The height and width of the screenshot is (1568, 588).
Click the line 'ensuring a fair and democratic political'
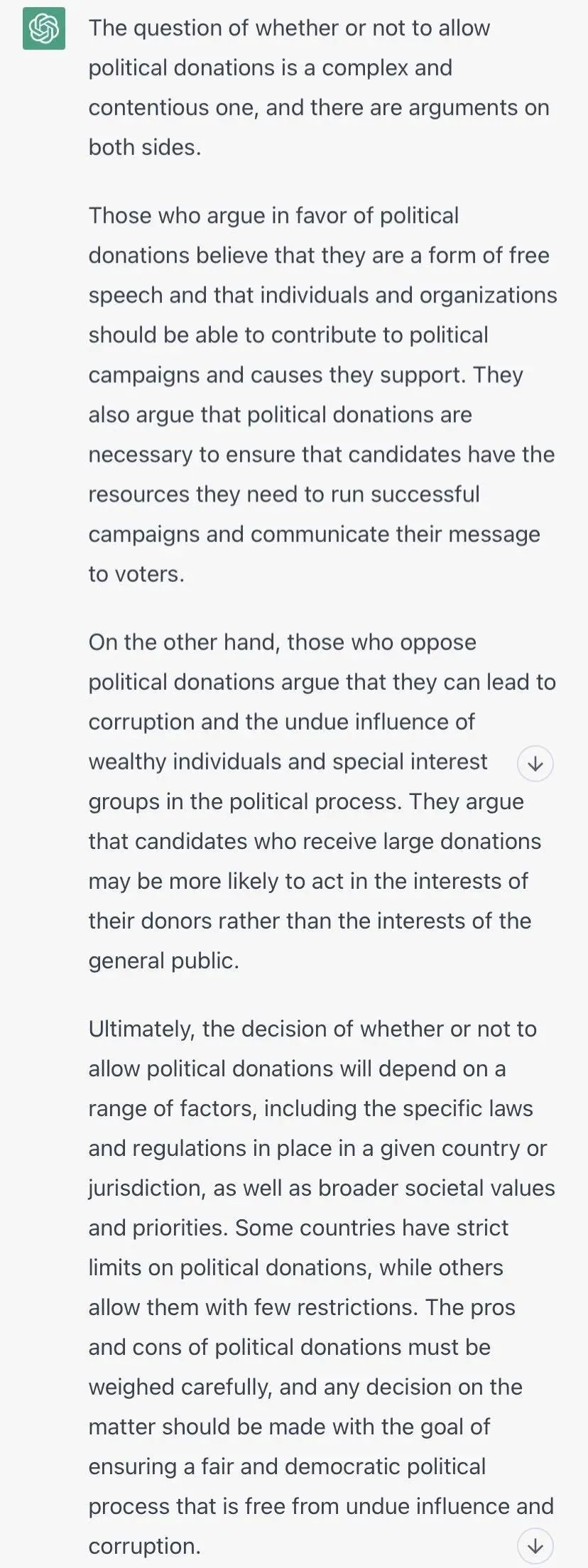coord(287,1466)
